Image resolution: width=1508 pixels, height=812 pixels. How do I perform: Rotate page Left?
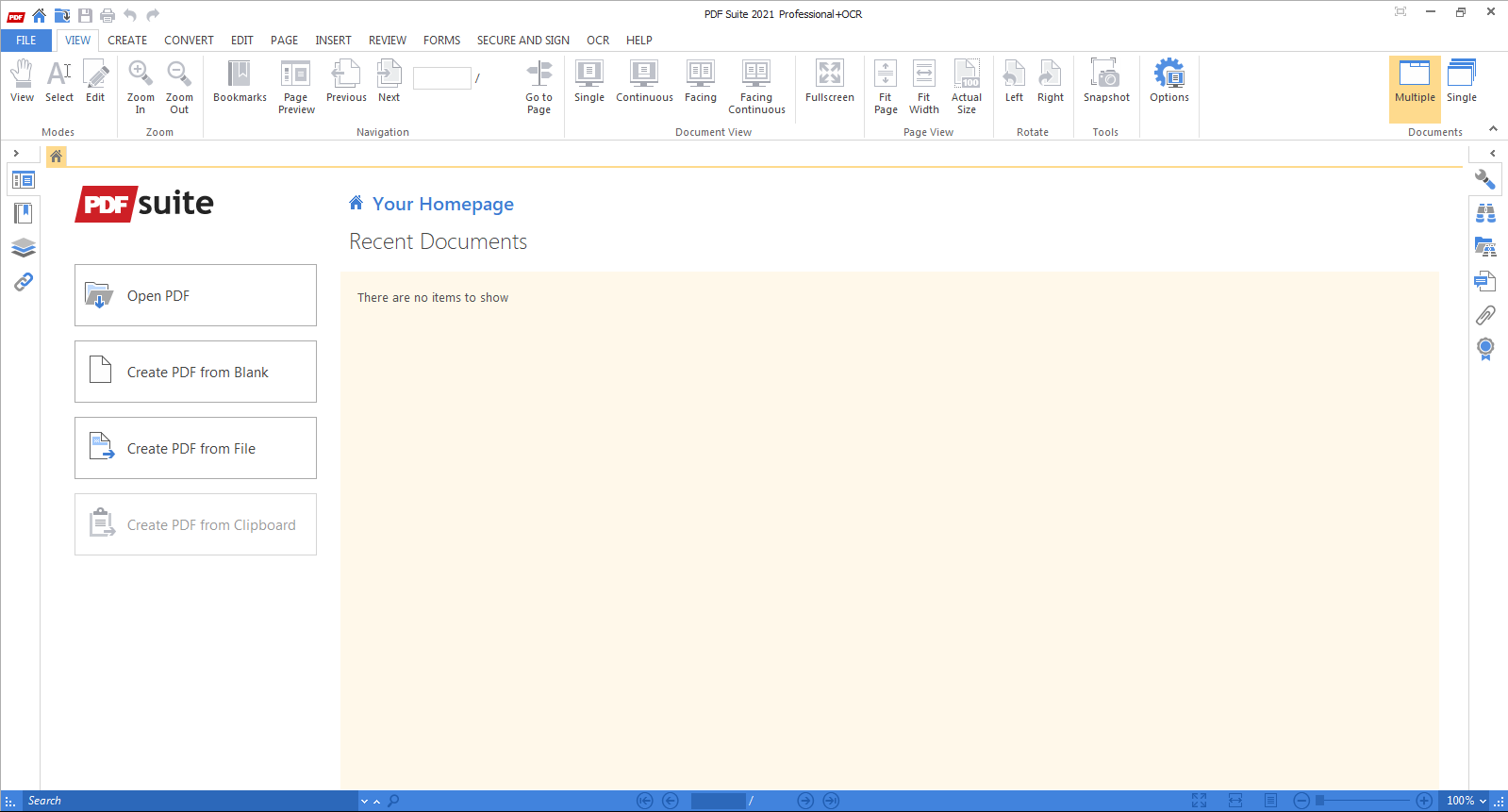point(1014,81)
